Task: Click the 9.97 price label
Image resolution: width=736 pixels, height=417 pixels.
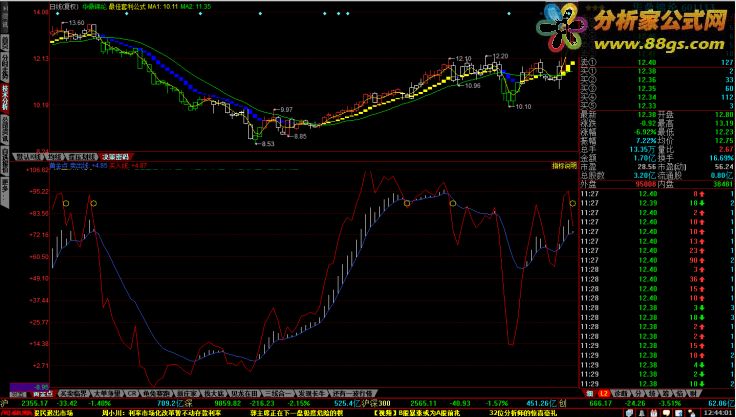Action: pos(285,109)
